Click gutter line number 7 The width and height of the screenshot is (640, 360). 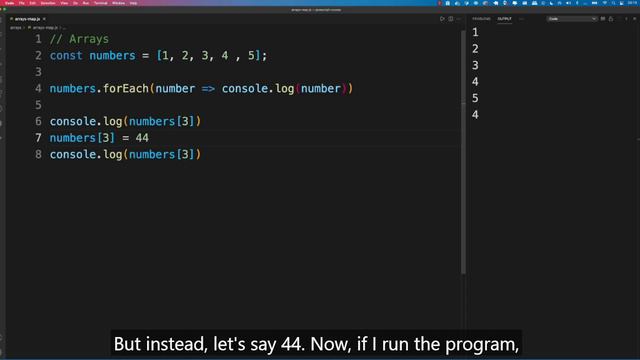38,138
